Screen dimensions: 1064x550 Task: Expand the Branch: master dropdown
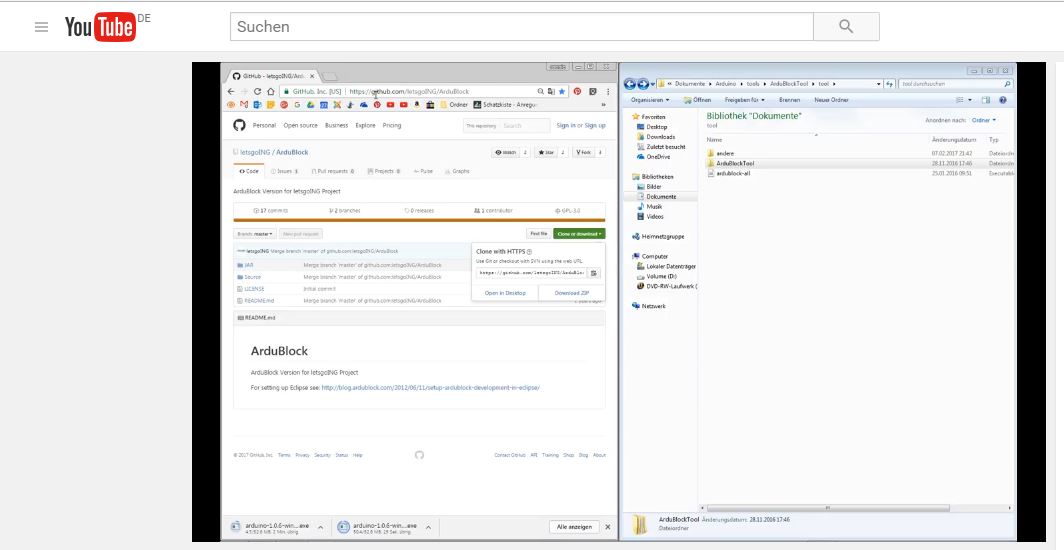(x=255, y=233)
